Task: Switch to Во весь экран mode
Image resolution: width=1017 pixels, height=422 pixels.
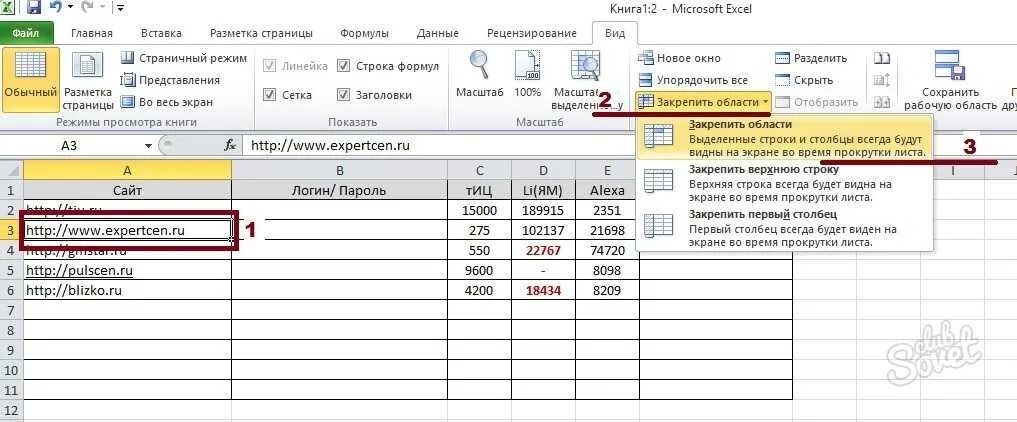Action: coord(167,102)
